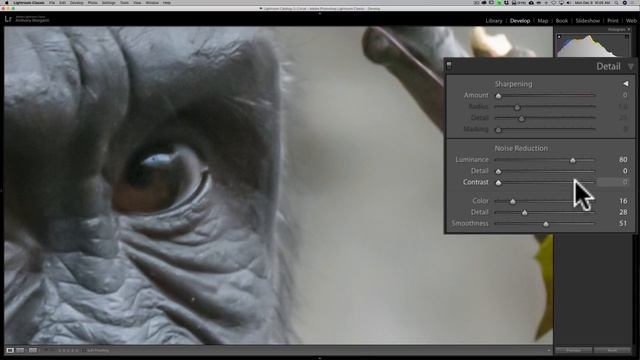Switch to the Library module

(x=494, y=20)
